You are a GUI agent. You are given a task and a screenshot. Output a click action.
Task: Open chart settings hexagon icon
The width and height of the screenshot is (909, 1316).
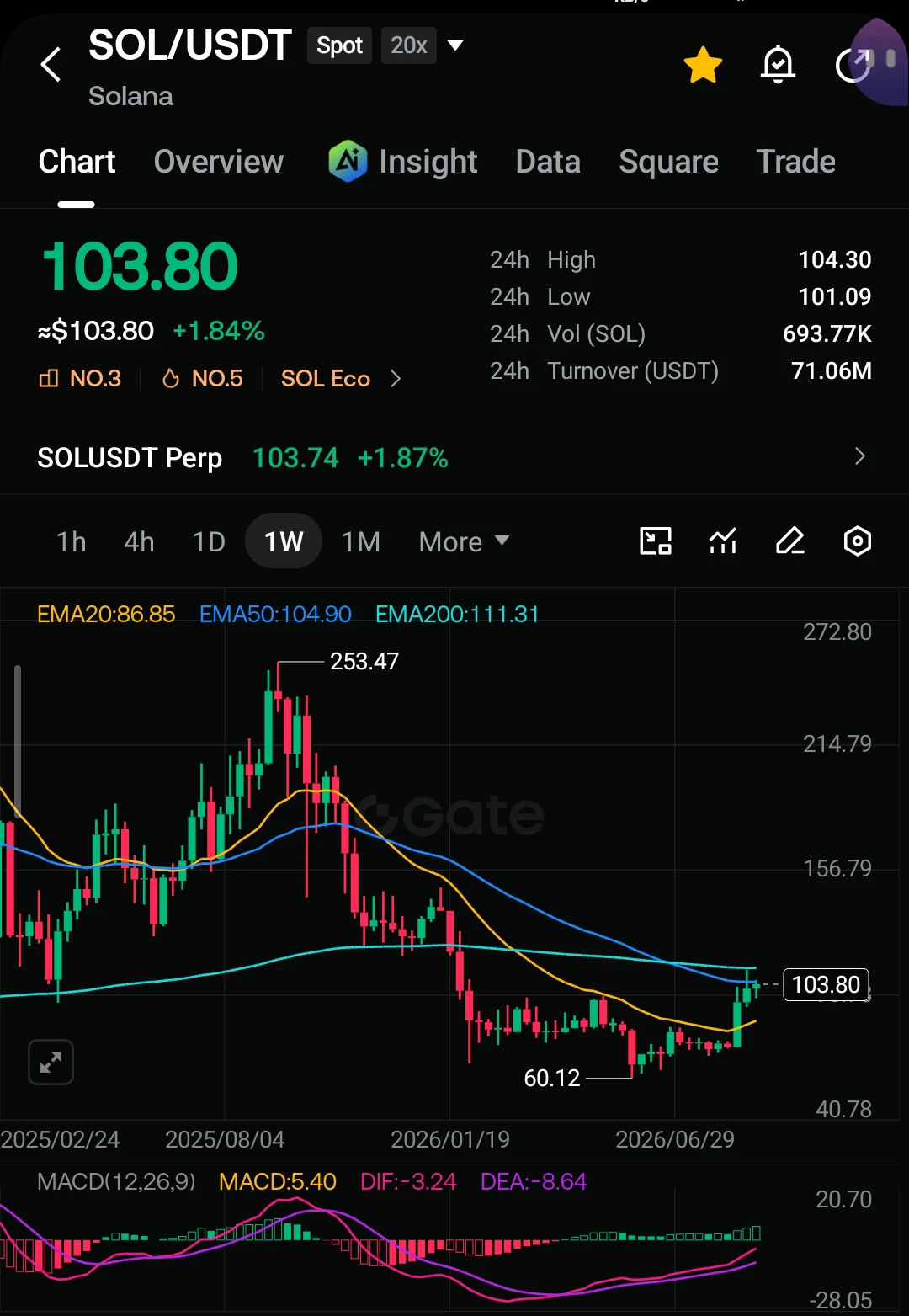pos(857,541)
